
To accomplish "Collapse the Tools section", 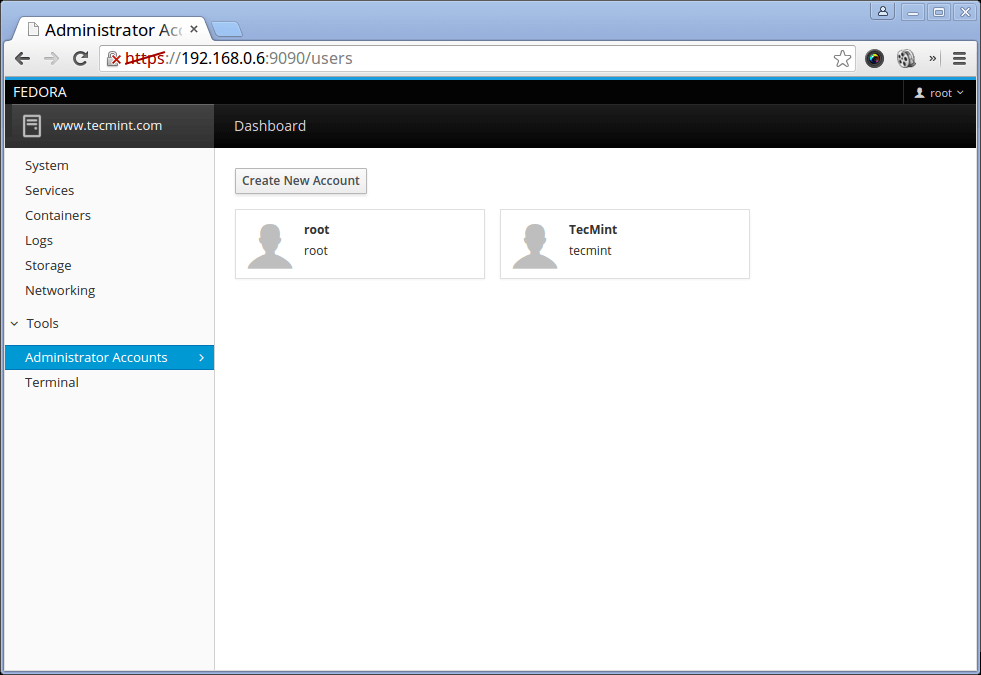I will point(15,324).
